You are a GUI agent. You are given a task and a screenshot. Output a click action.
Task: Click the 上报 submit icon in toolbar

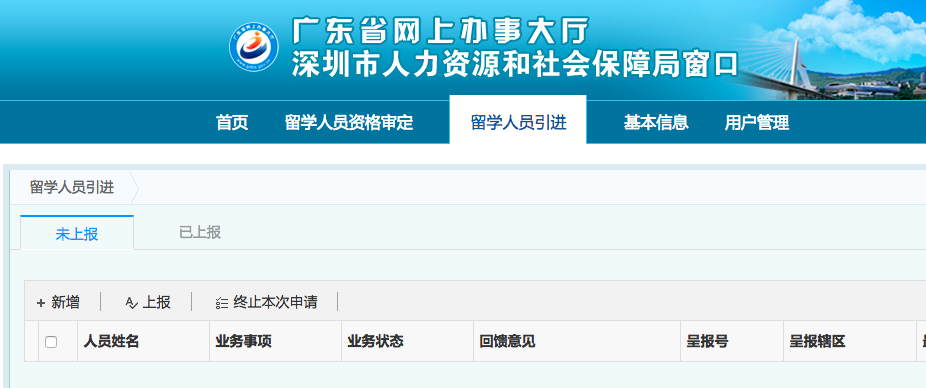131,303
